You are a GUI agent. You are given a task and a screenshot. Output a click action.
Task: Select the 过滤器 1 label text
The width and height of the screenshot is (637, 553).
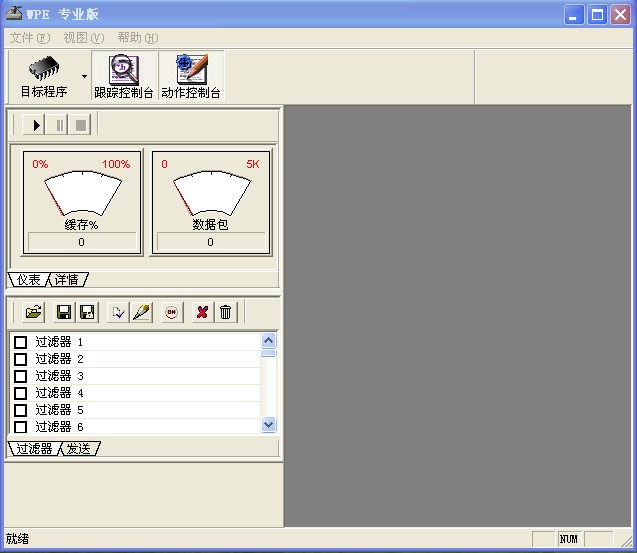click(x=59, y=342)
